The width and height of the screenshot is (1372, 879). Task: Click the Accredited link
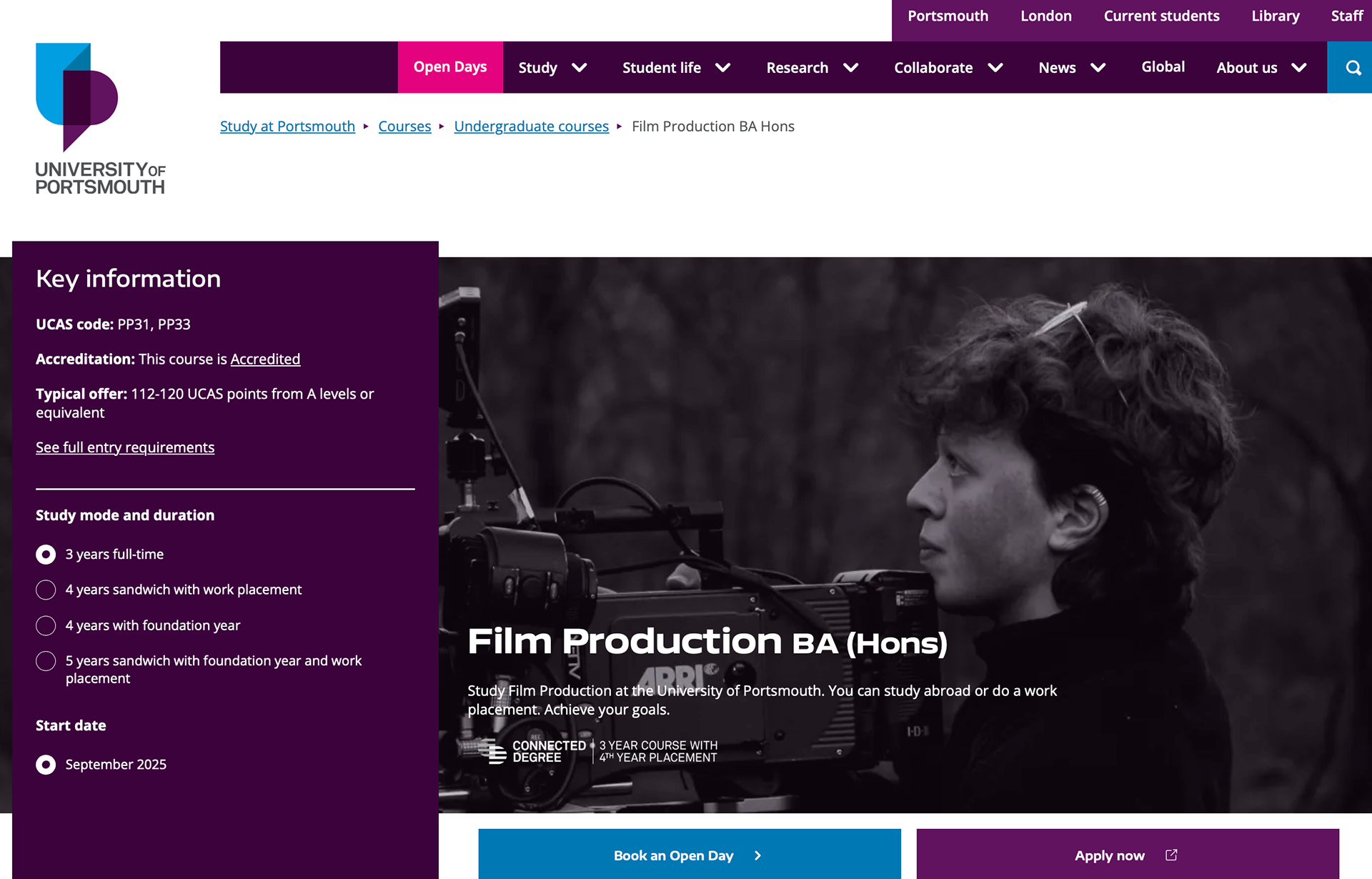click(x=265, y=359)
